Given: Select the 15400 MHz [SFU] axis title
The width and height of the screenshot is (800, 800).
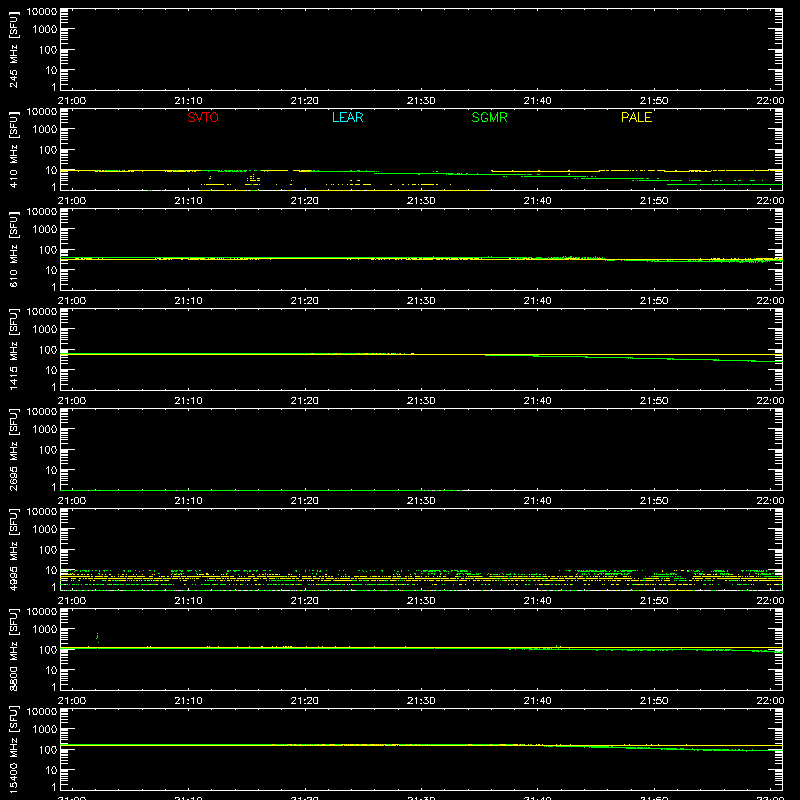Looking at the screenshot, I should pos(13,749).
